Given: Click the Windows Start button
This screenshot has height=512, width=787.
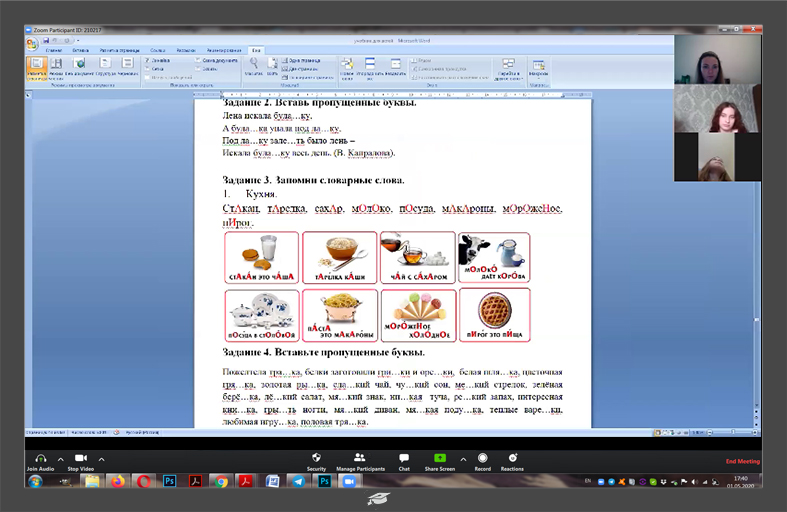Looking at the screenshot, I should 35,482.
